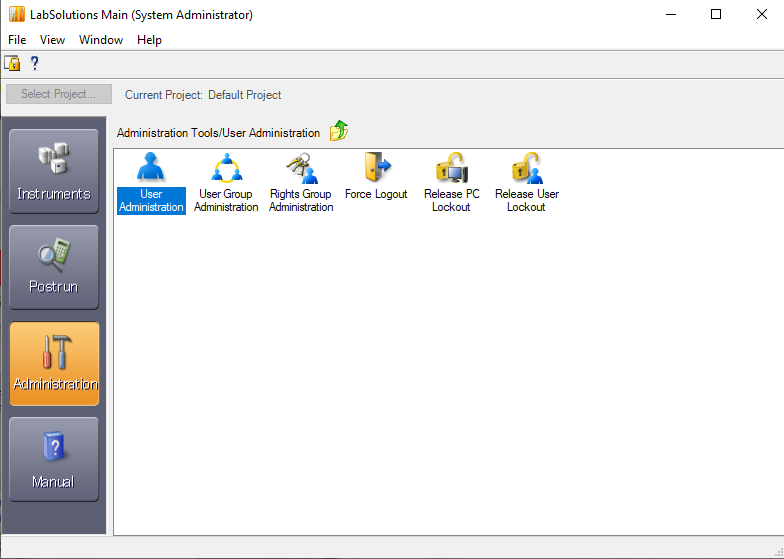Maximize the LabSolutions Main window
784x559 pixels.
click(x=716, y=14)
